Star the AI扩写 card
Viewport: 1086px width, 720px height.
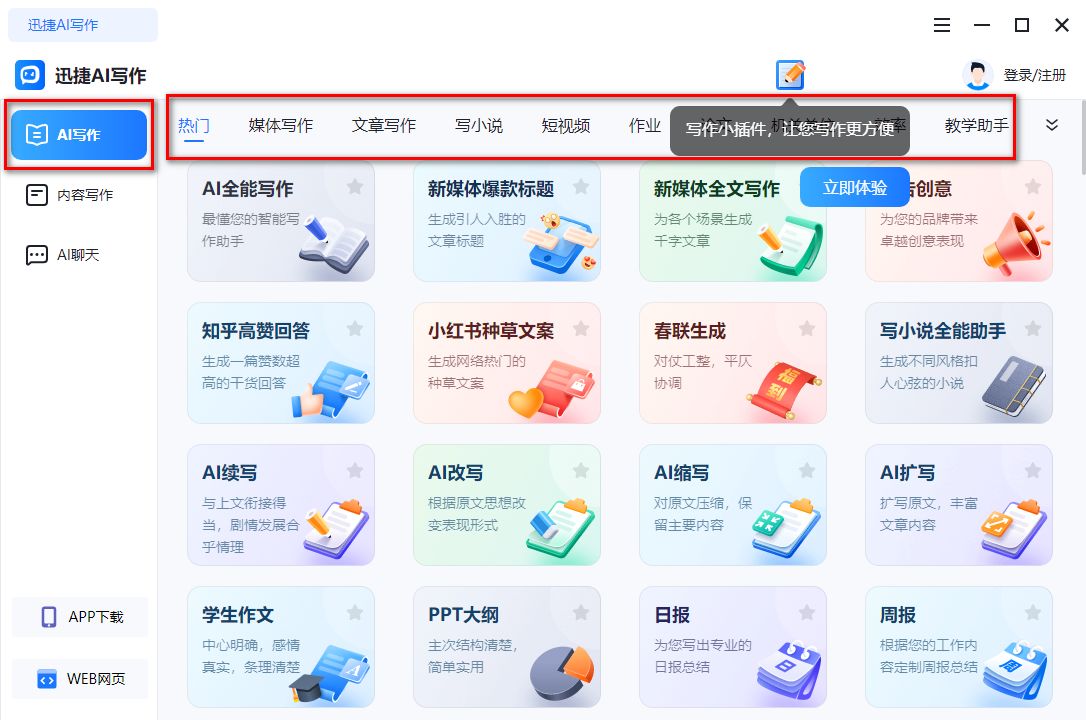tap(1033, 471)
